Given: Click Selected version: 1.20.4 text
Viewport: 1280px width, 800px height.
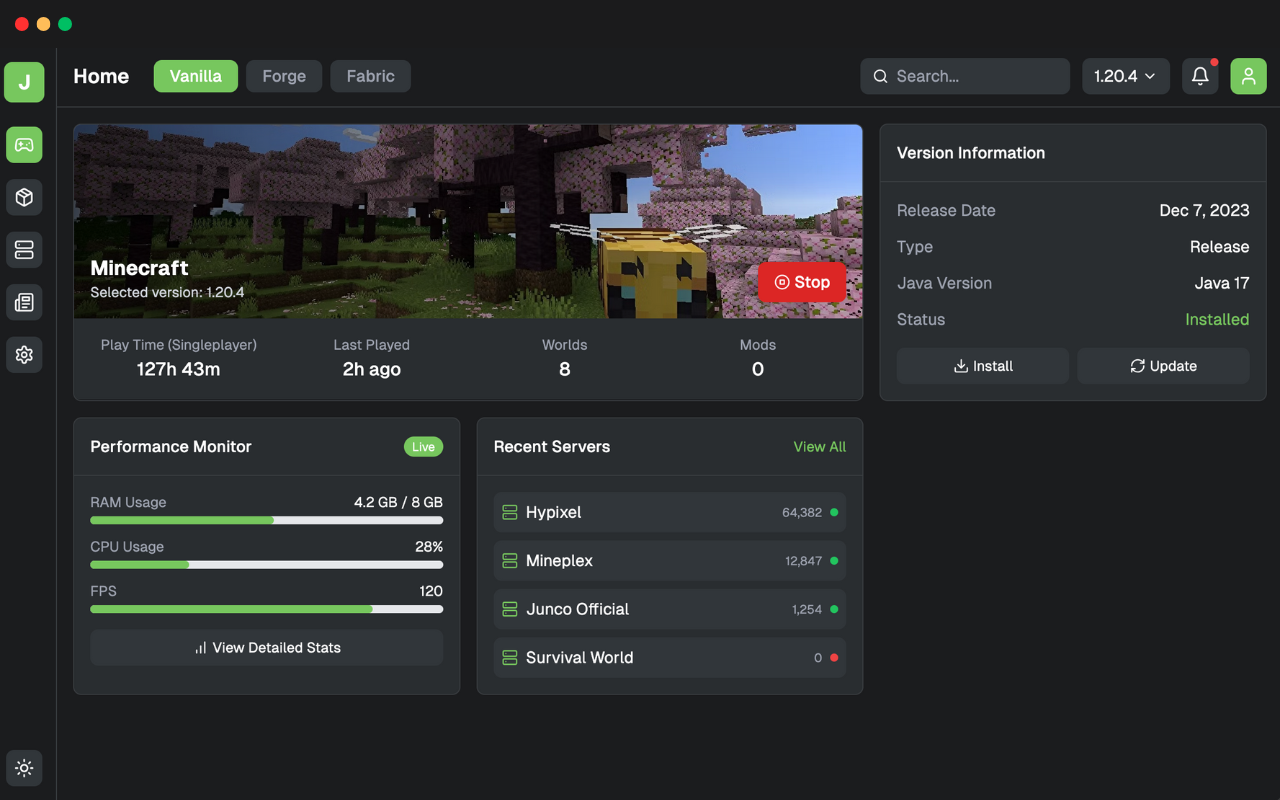Looking at the screenshot, I should point(167,292).
